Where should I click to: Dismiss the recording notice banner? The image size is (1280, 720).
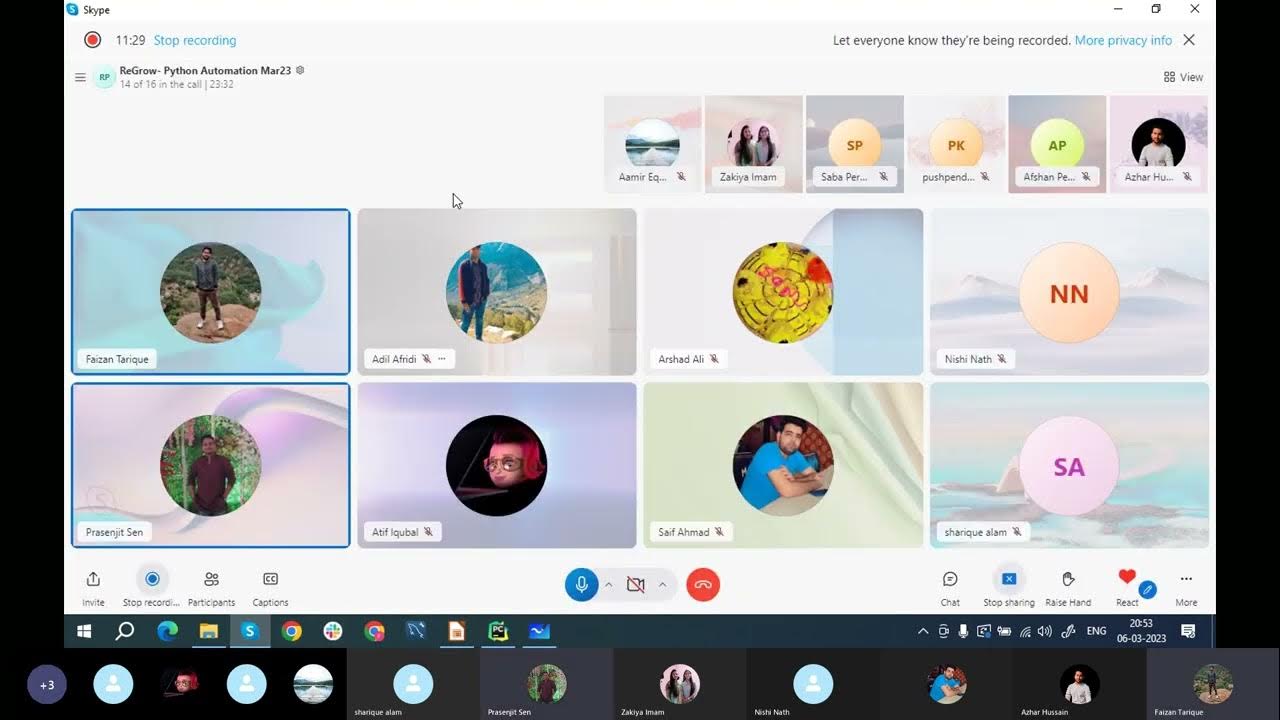click(1189, 40)
